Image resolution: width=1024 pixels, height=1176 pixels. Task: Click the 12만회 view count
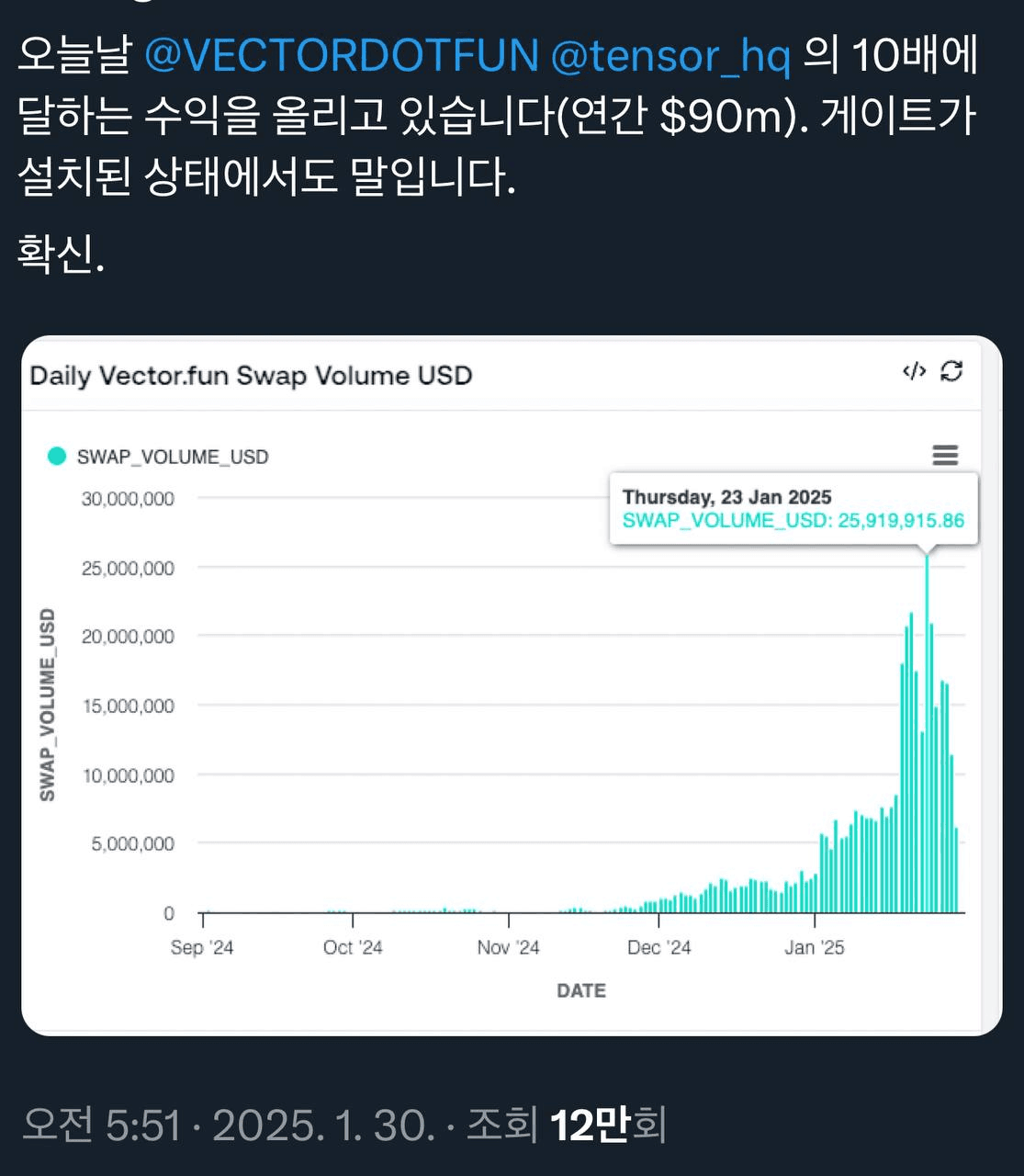click(607, 1125)
